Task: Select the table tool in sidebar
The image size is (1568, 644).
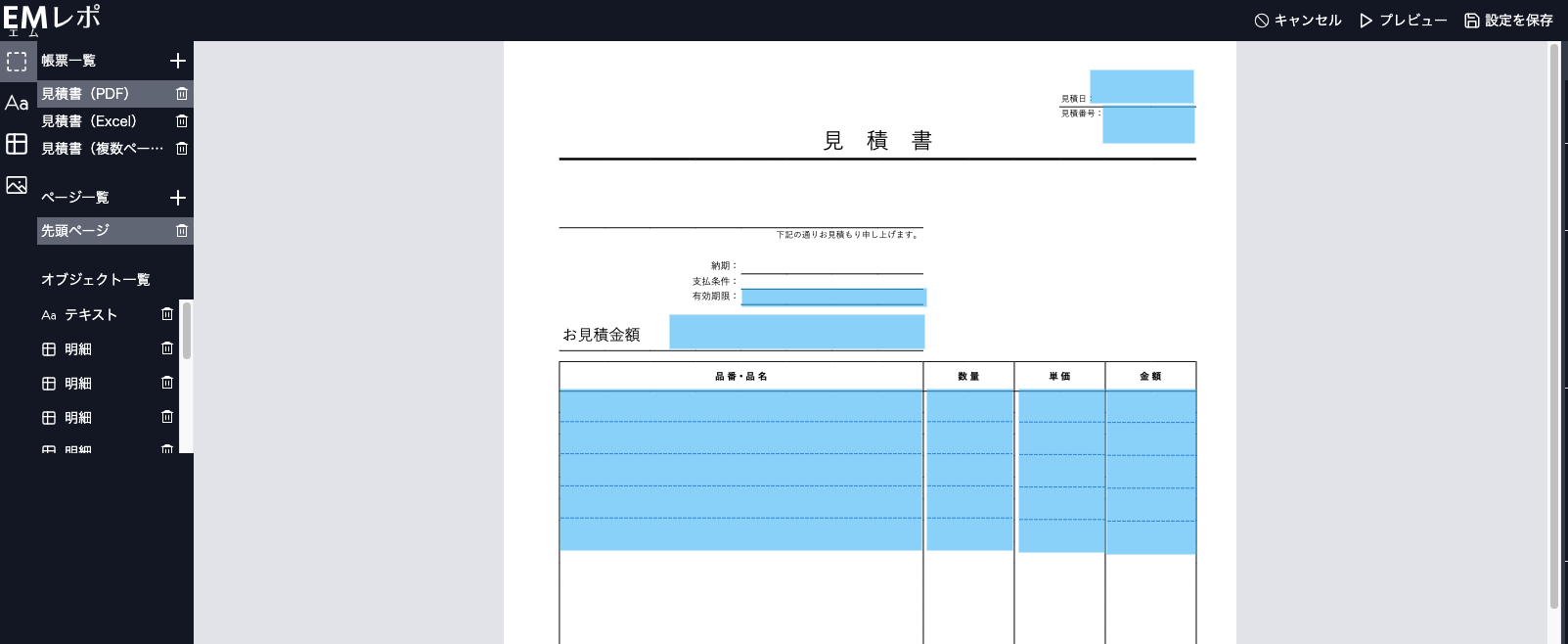Action: (x=17, y=144)
